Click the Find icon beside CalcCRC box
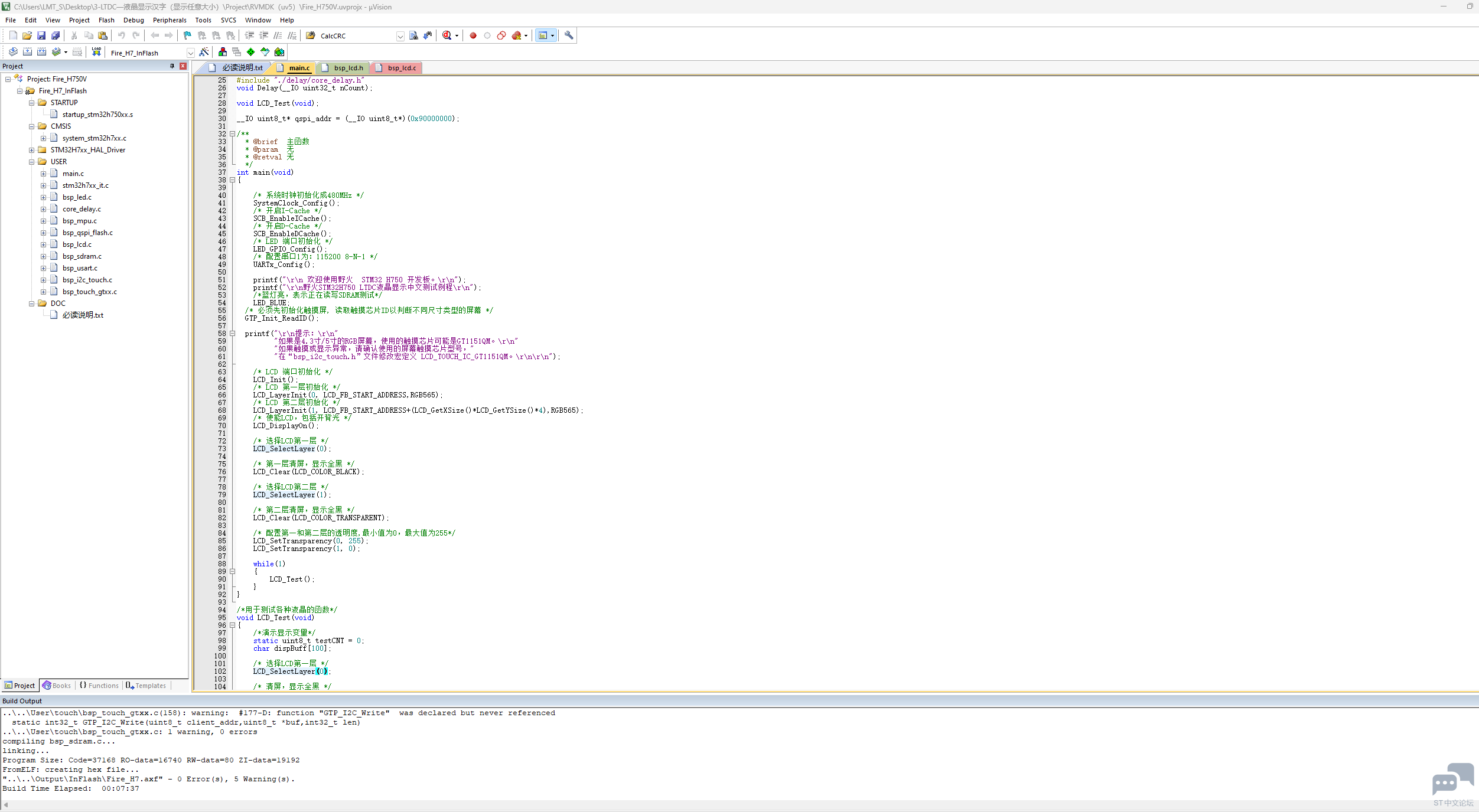 pos(413,35)
